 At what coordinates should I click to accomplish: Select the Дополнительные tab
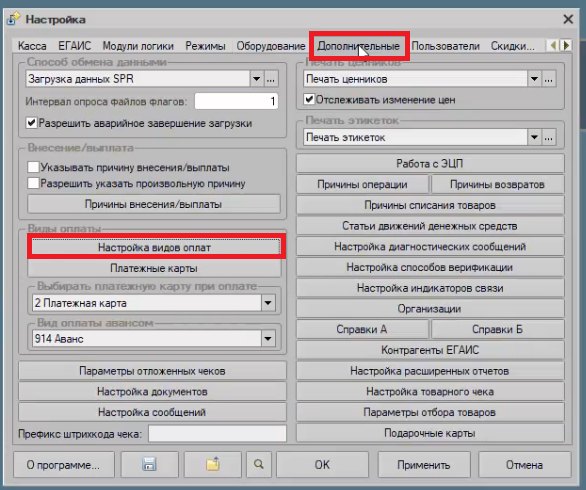click(359, 46)
